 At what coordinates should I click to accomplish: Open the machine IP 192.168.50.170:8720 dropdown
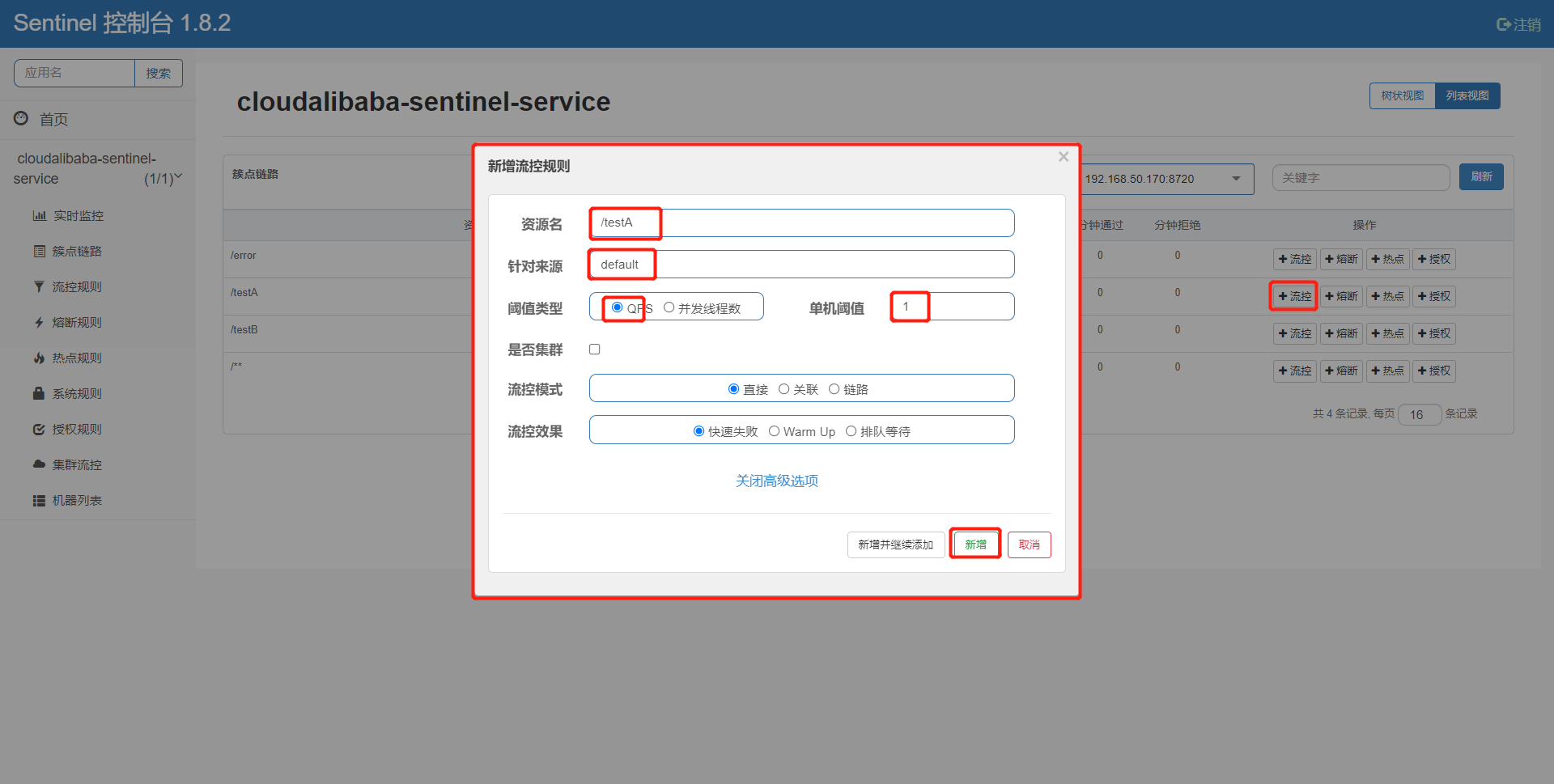(1165, 179)
